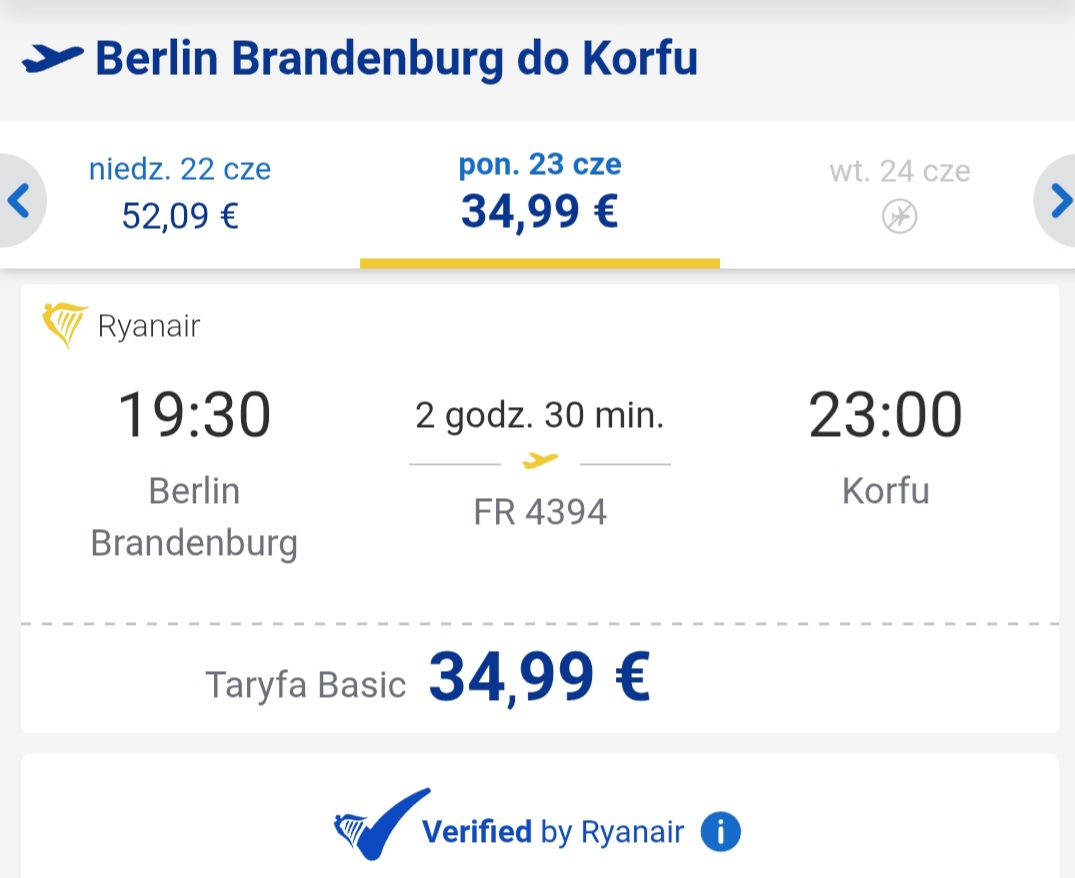Viewport: 1075px width, 878px height.
Task: Click flight number FR 4394
Action: (x=540, y=512)
